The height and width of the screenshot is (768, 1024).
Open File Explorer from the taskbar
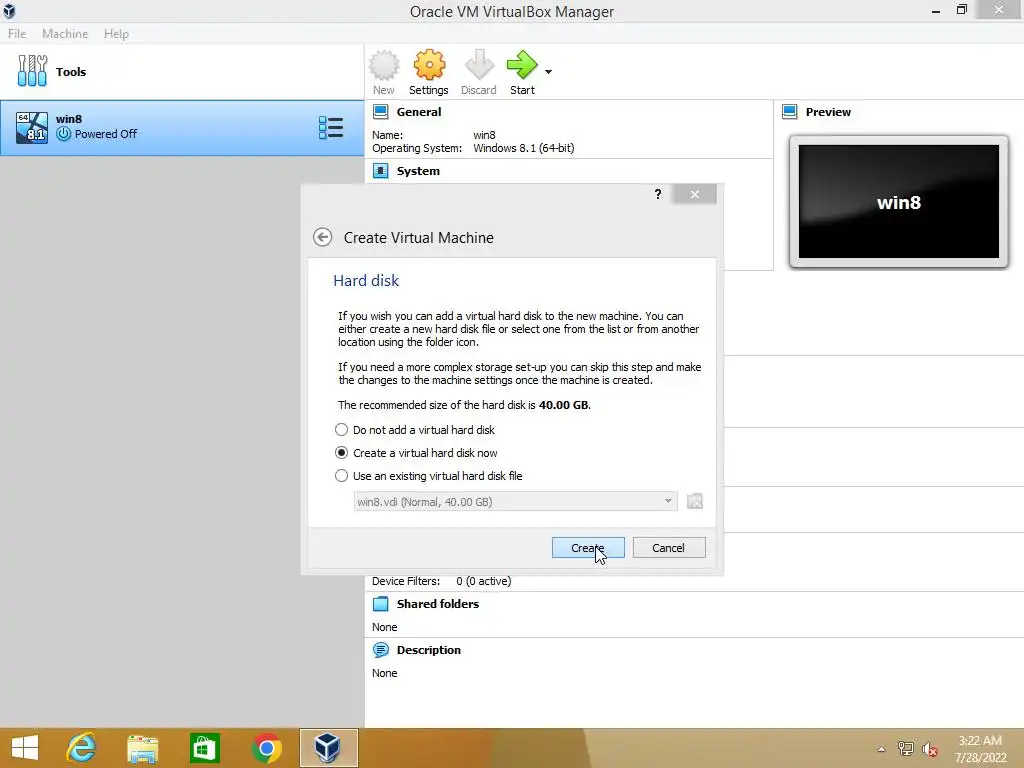pos(142,748)
